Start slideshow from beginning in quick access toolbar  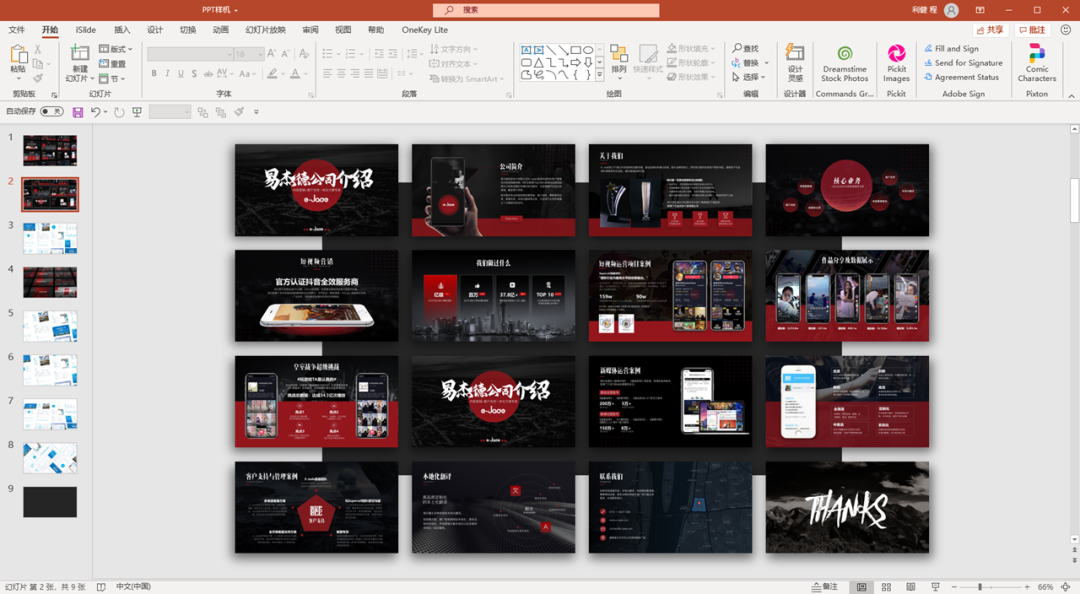(137, 112)
